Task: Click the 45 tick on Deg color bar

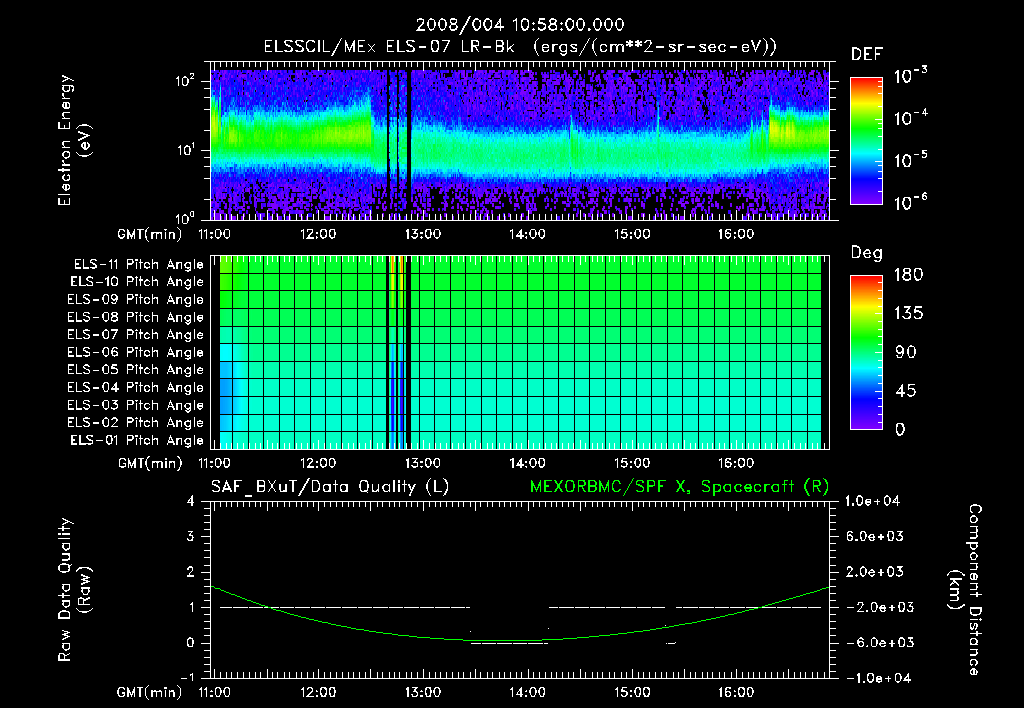Action: [x=908, y=391]
